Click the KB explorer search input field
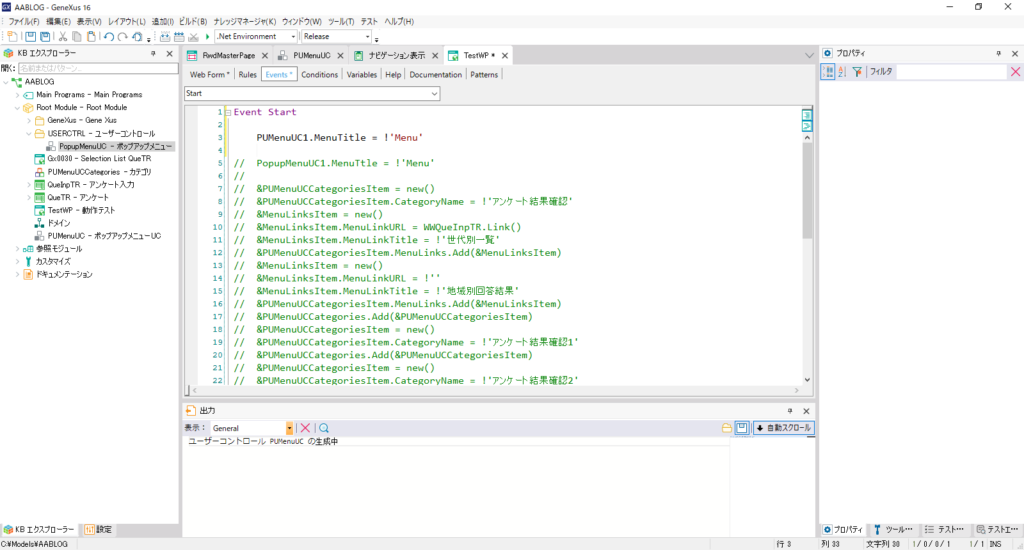Image resolution: width=1024 pixels, height=550 pixels. pyautogui.click(x=98, y=68)
